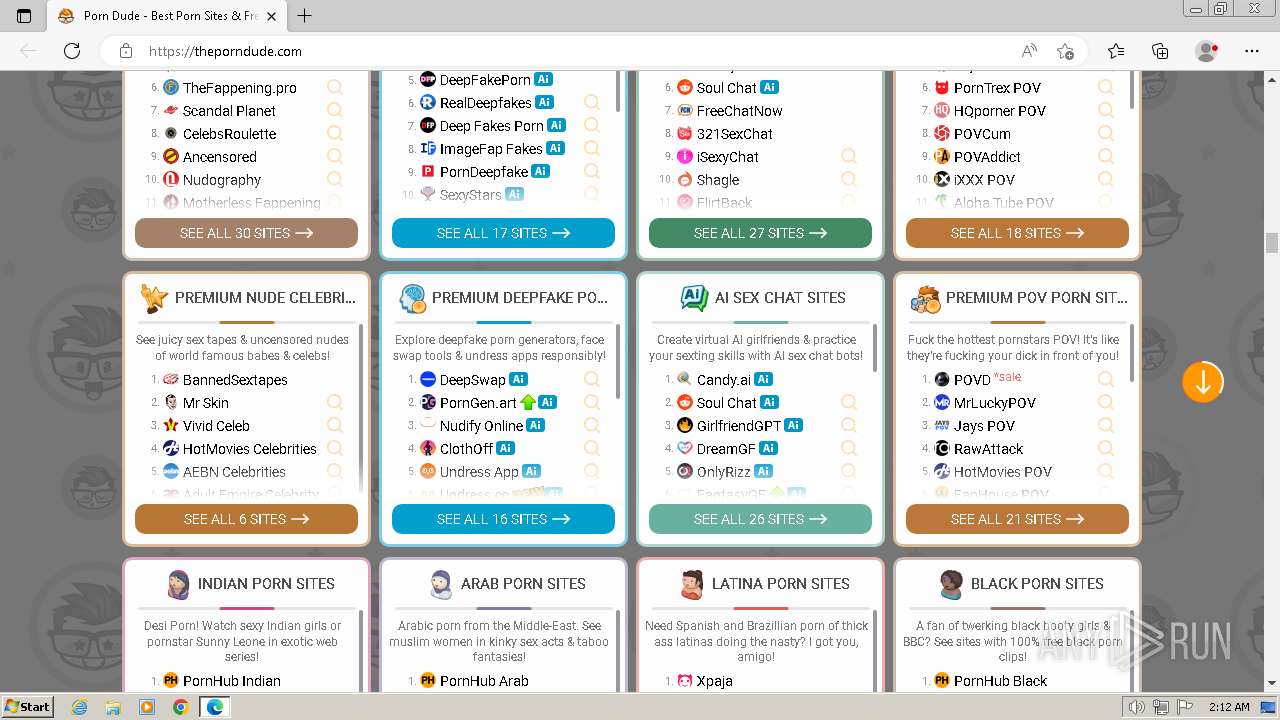
Task: Click SEE ALL 26 SITES button
Action: (x=760, y=519)
